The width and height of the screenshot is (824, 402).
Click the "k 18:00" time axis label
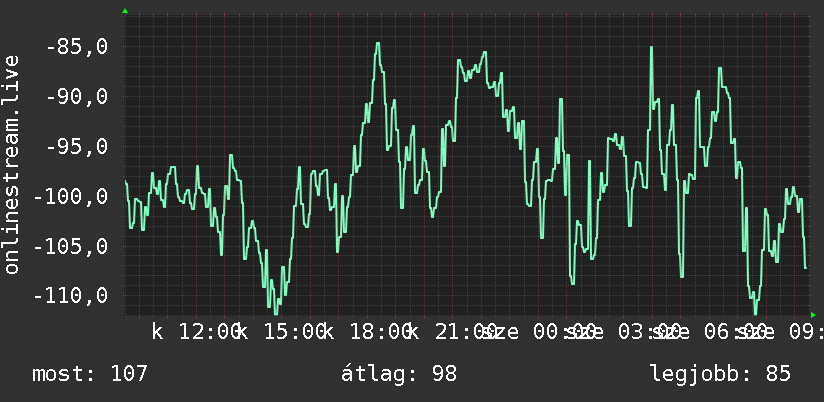[x=367, y=332]
